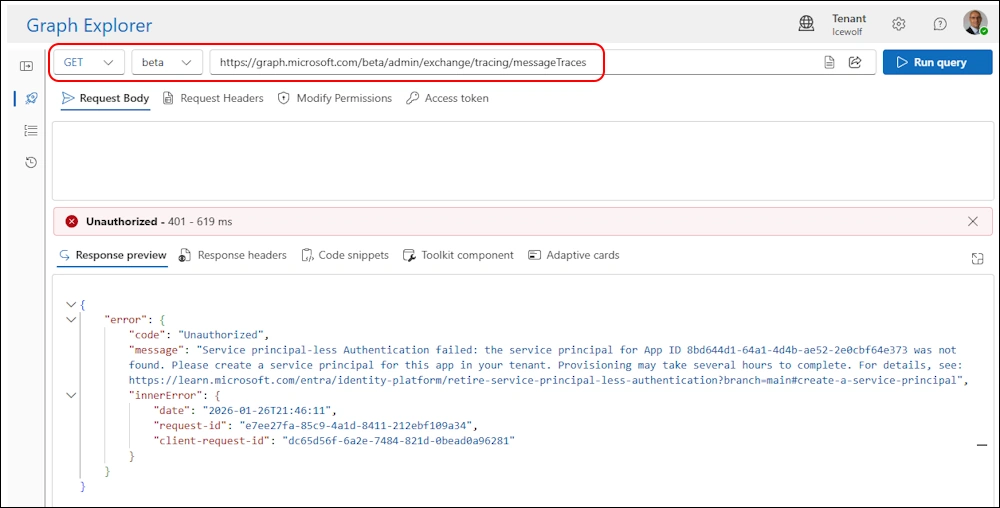1000x508 pixels.
Task: Open the settings gear icon
Action: coord(898,24)
